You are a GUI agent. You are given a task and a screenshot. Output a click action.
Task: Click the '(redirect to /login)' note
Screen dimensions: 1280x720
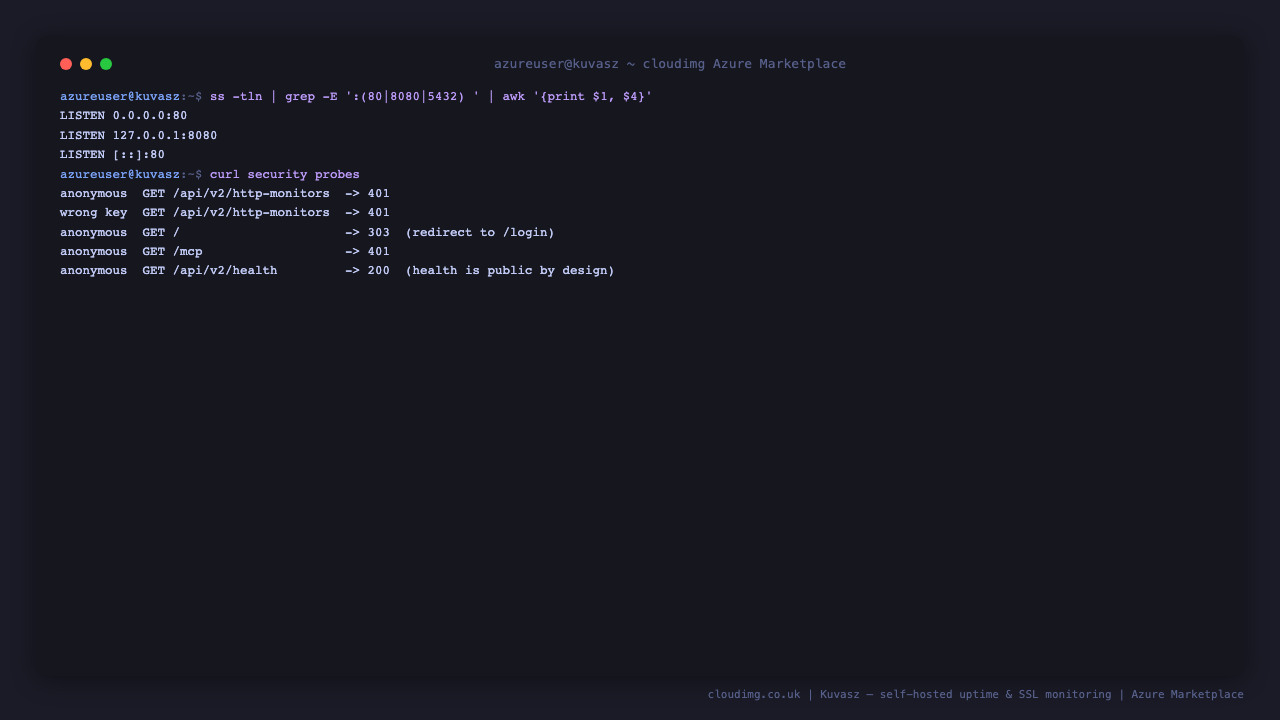[x=480, y=232]
